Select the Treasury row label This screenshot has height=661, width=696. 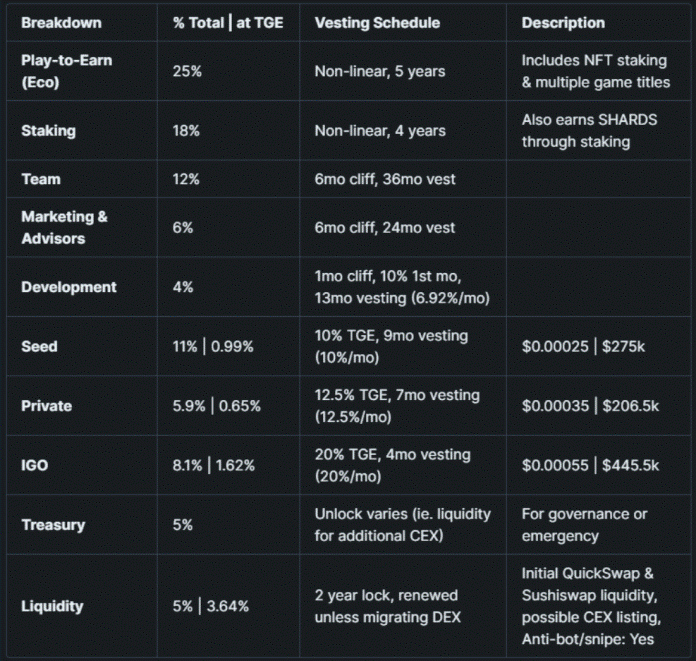(x=53, y=525)
